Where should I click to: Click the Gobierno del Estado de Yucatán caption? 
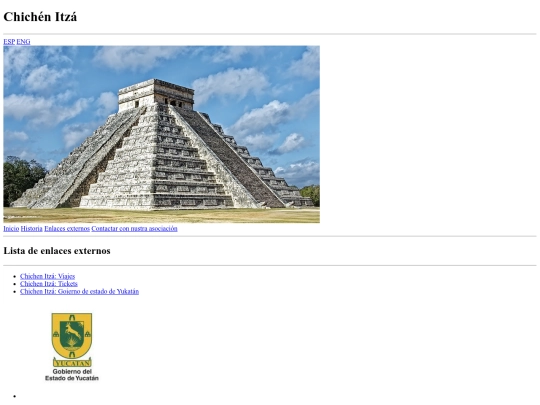pyautogui.click(x=72, y=375)
